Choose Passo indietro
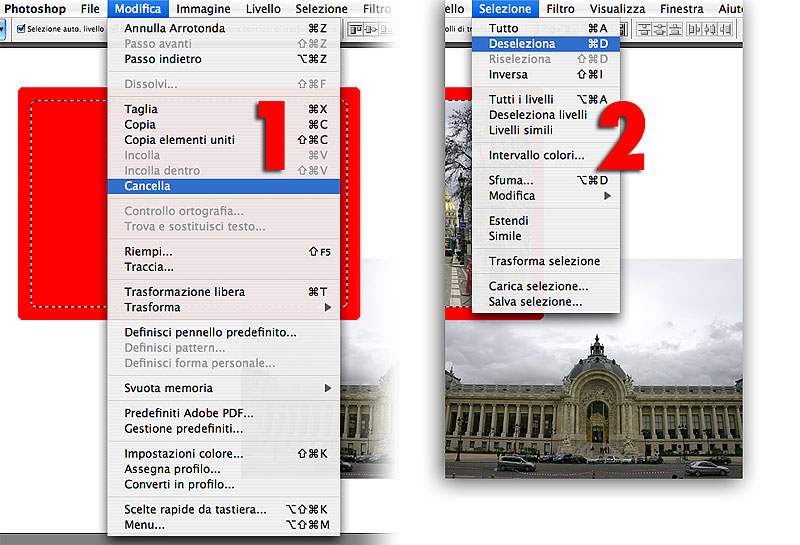The image size is (800, 545). [x=223, y=59]
